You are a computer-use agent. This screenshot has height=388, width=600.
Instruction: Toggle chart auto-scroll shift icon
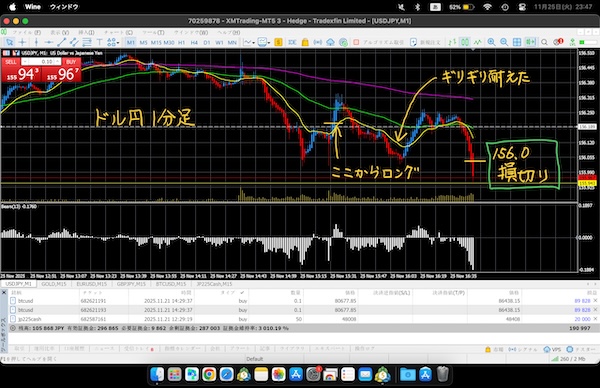530,42
